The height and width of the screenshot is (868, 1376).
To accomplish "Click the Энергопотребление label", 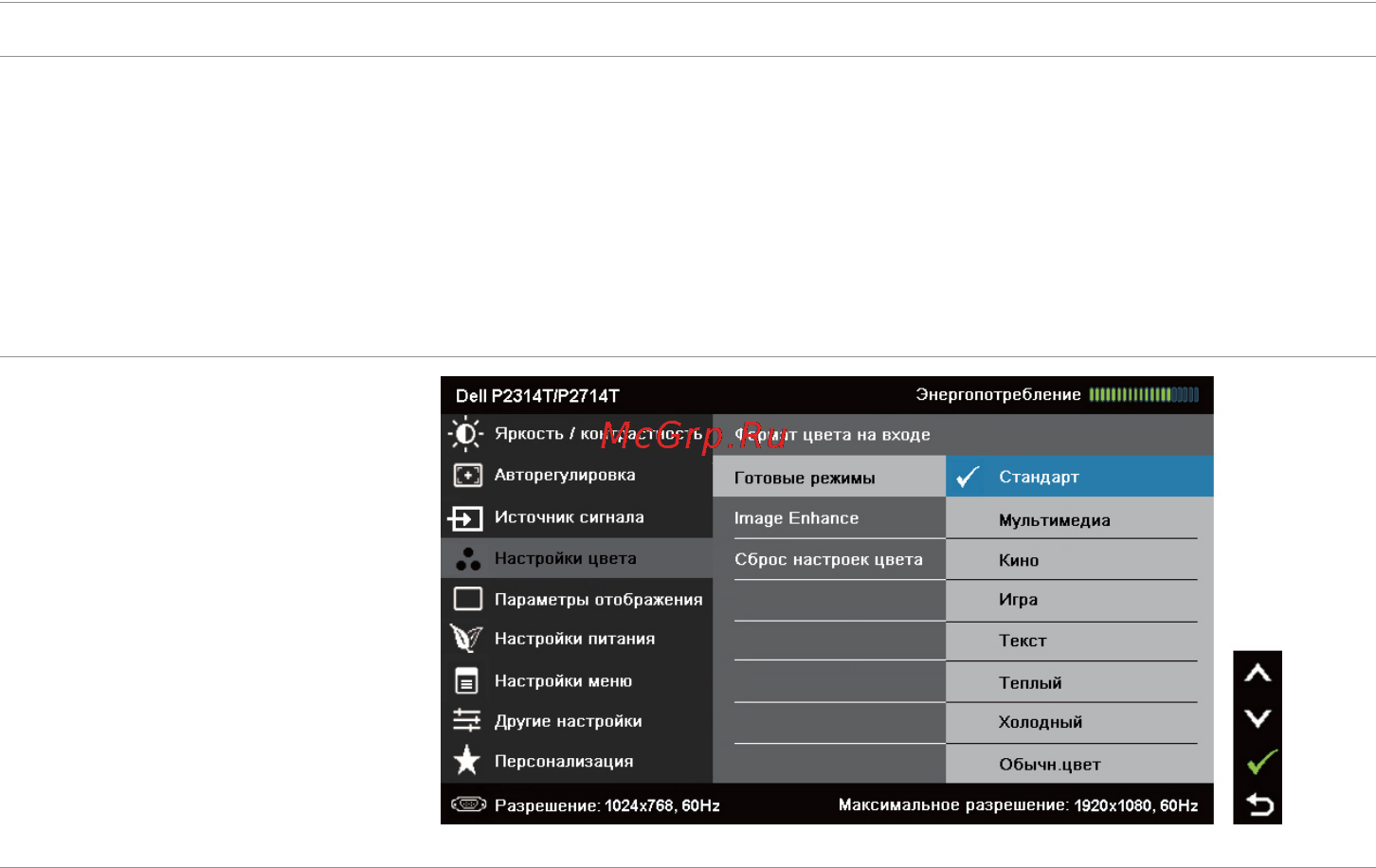I will 998,394.
